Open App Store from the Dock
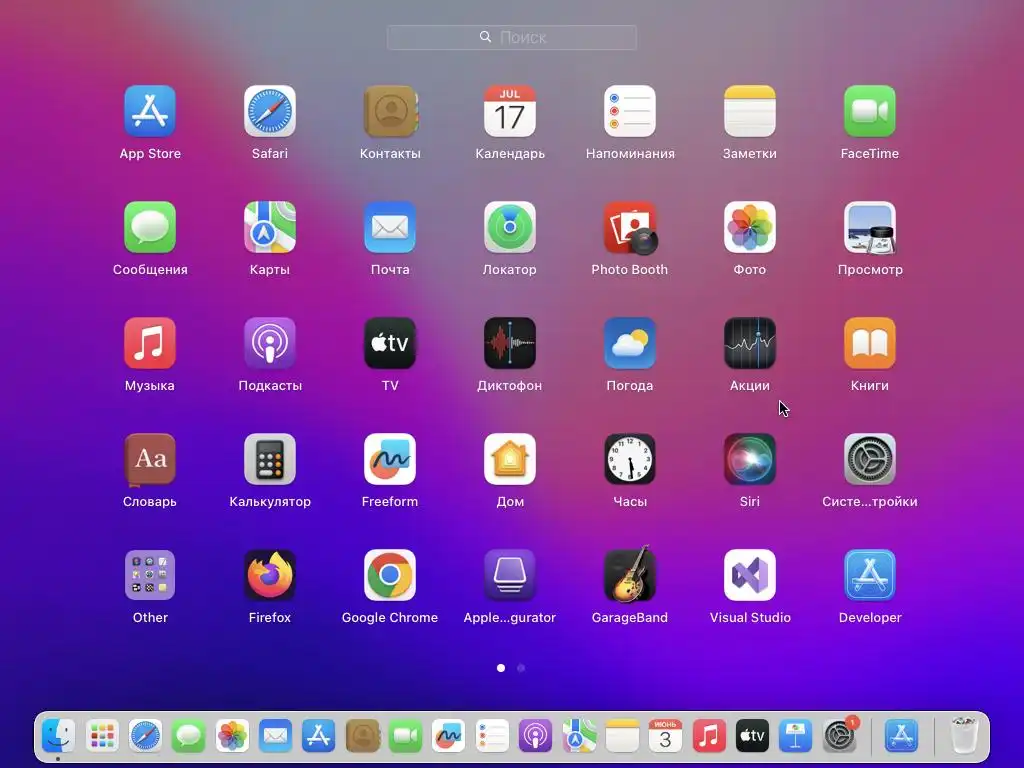The height and width of the screenshot is (768, 1024). 319,736
